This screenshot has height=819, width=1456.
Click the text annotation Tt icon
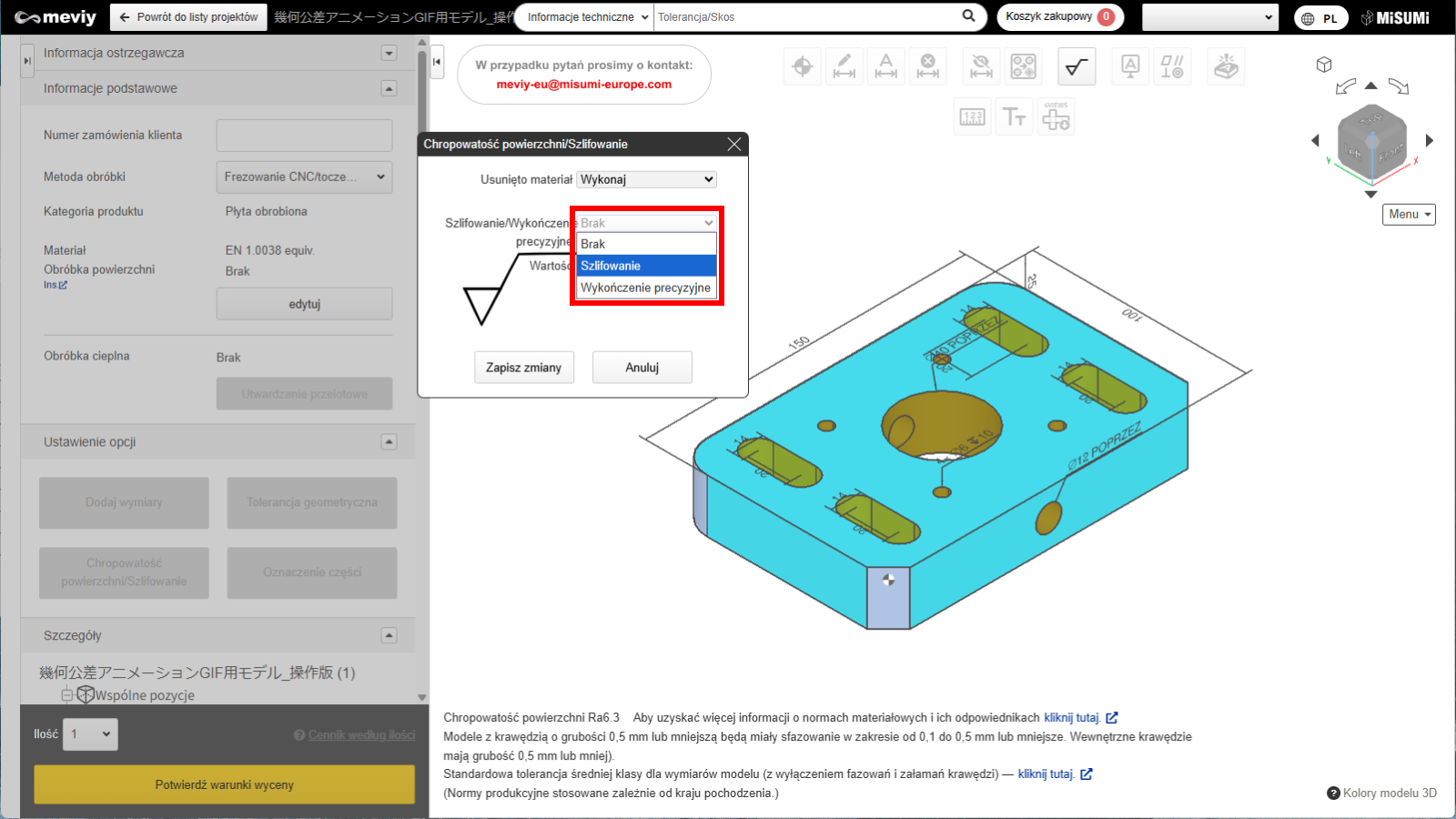pyautogui.click(x=1014, y=117)
